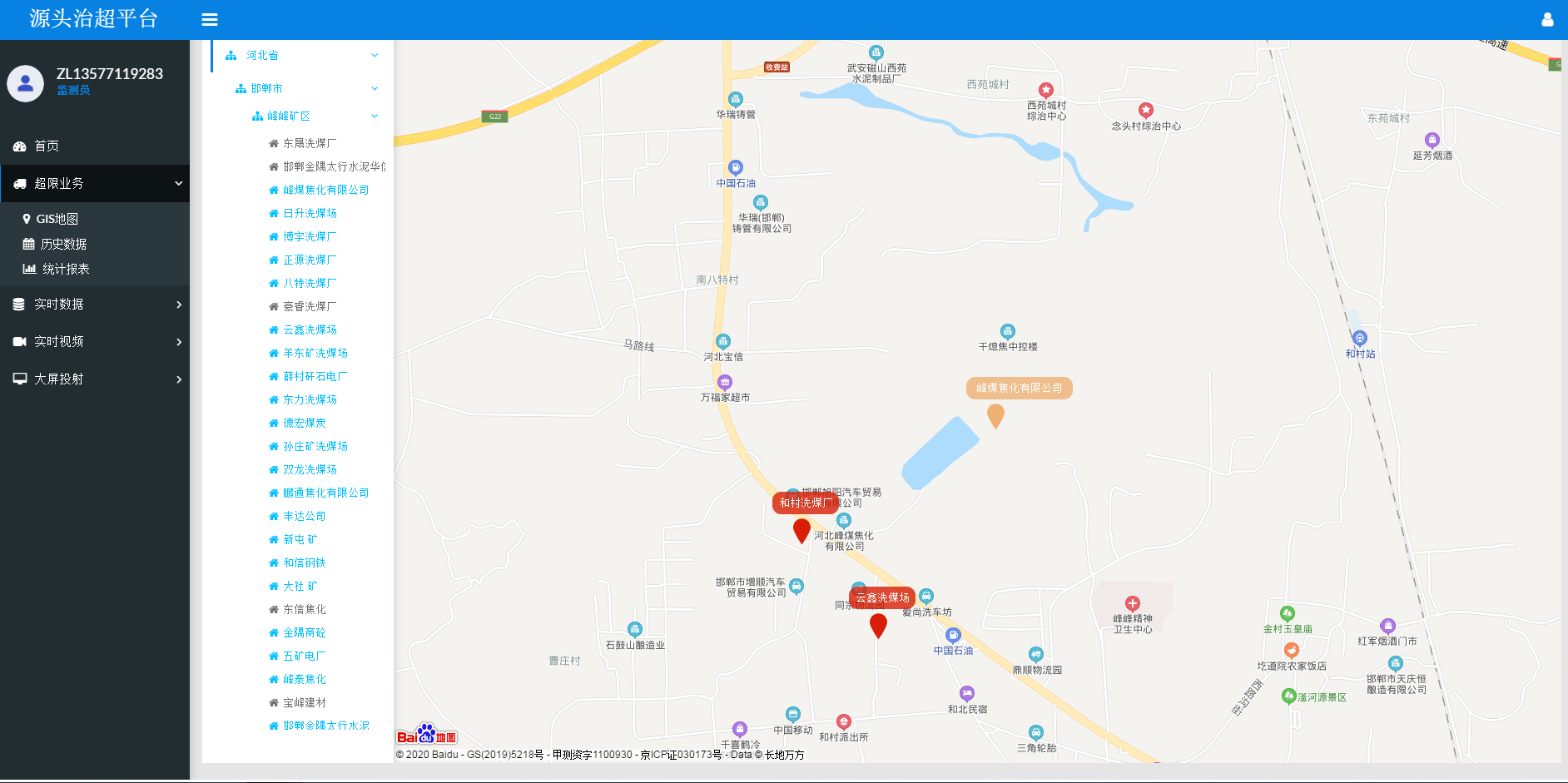Click the 峰峰精神卫生中心 hospital icon
Screen dimensions: 1568x783
click(x=1132, y=603)
